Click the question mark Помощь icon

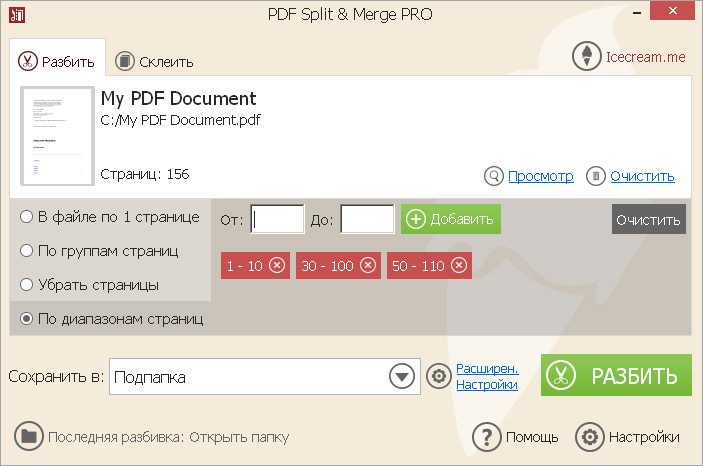tap(486, 436)
